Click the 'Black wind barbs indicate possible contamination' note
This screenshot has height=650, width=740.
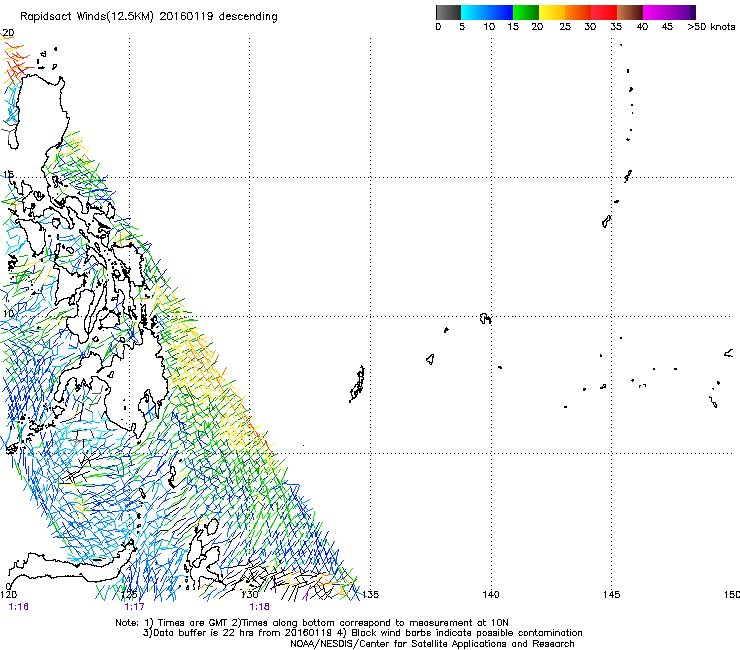click(x=460, y=633)
